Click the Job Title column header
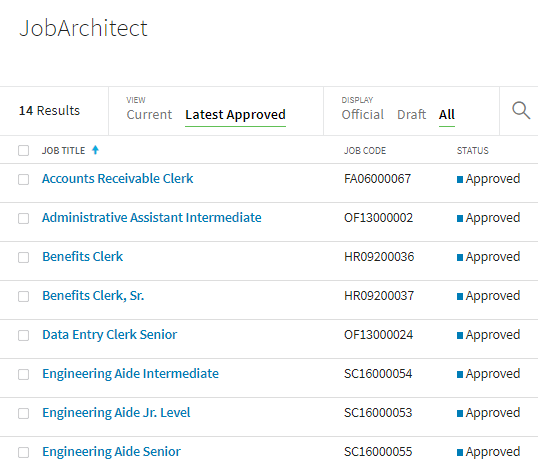The height and width of the screenshot is (471, 538). [x=63, y=151]
